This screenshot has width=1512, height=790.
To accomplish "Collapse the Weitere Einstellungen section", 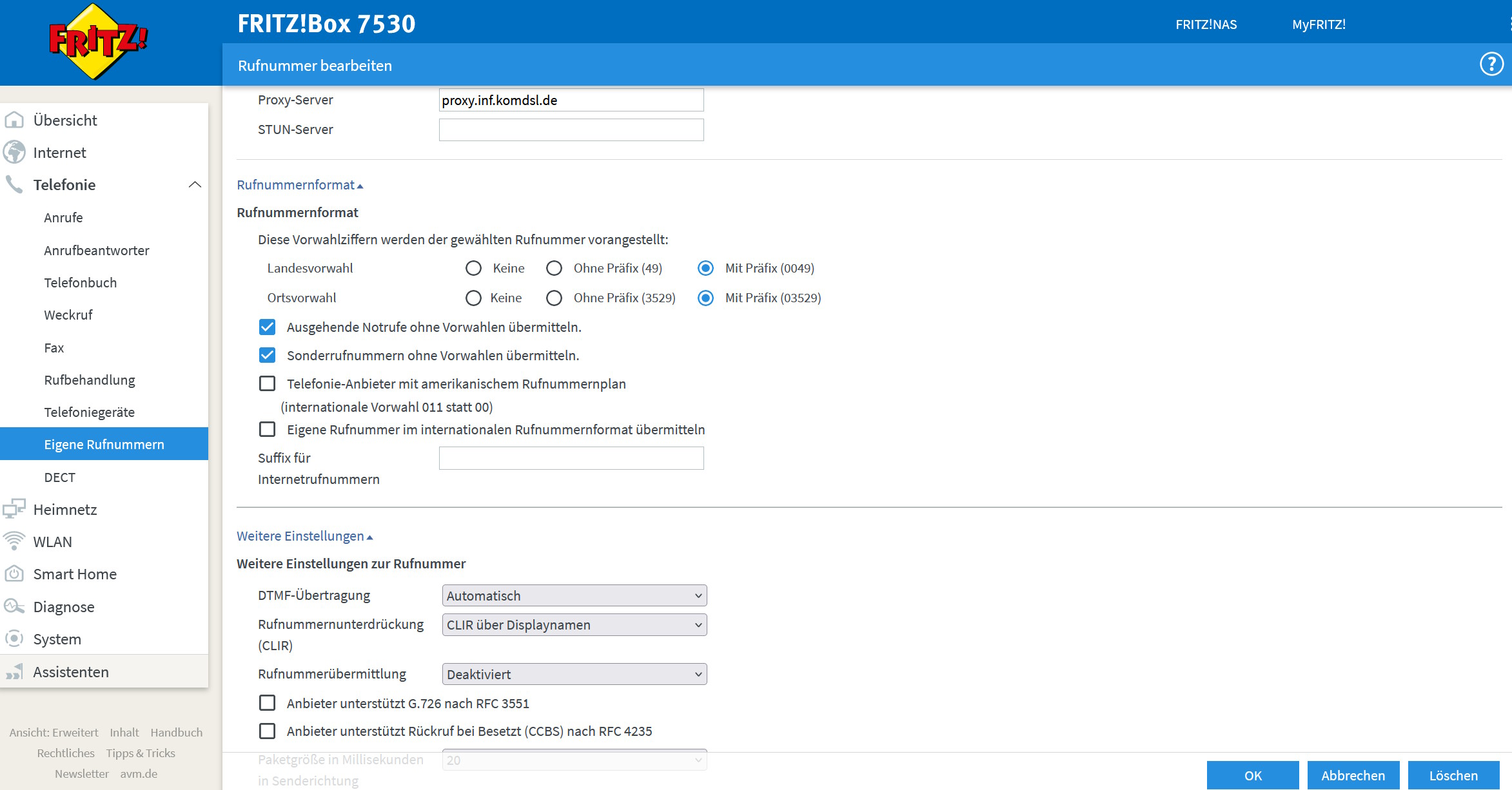I will (304, 536).
